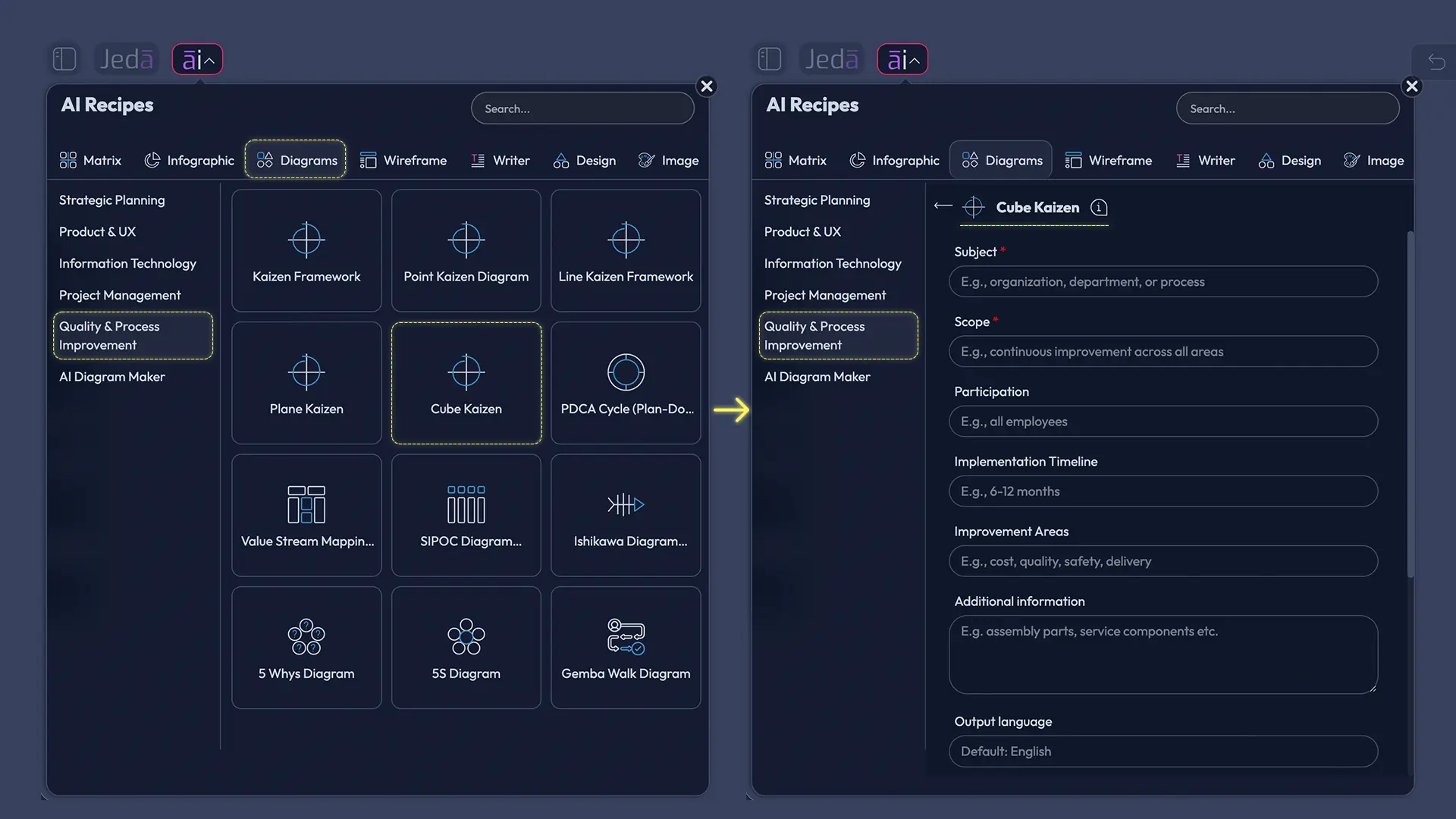Viewport: 1456px width, 819px height.
Task: Select the Line Kaizen Framework card
Action: coord(626,250)
